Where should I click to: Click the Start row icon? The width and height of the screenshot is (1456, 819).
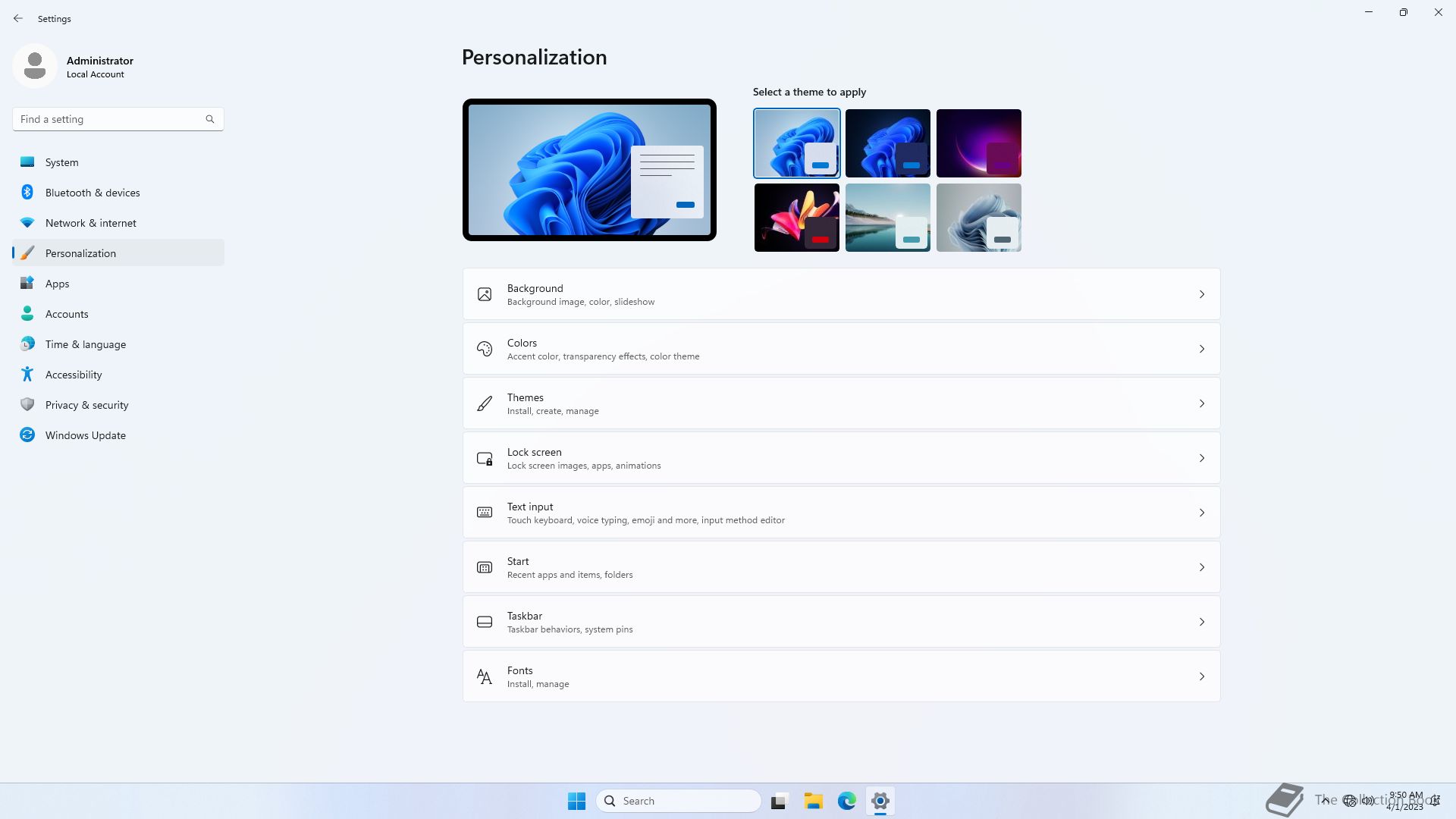coord(485,567)
